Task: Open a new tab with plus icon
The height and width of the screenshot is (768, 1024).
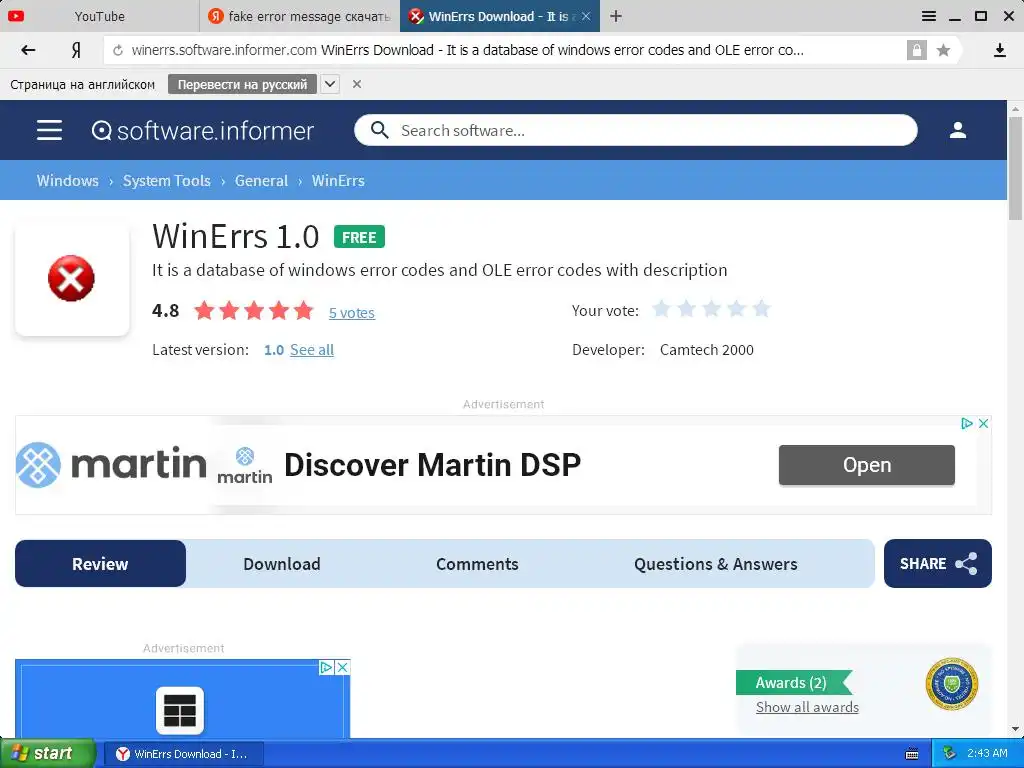Action: click(x=616, y=16)
